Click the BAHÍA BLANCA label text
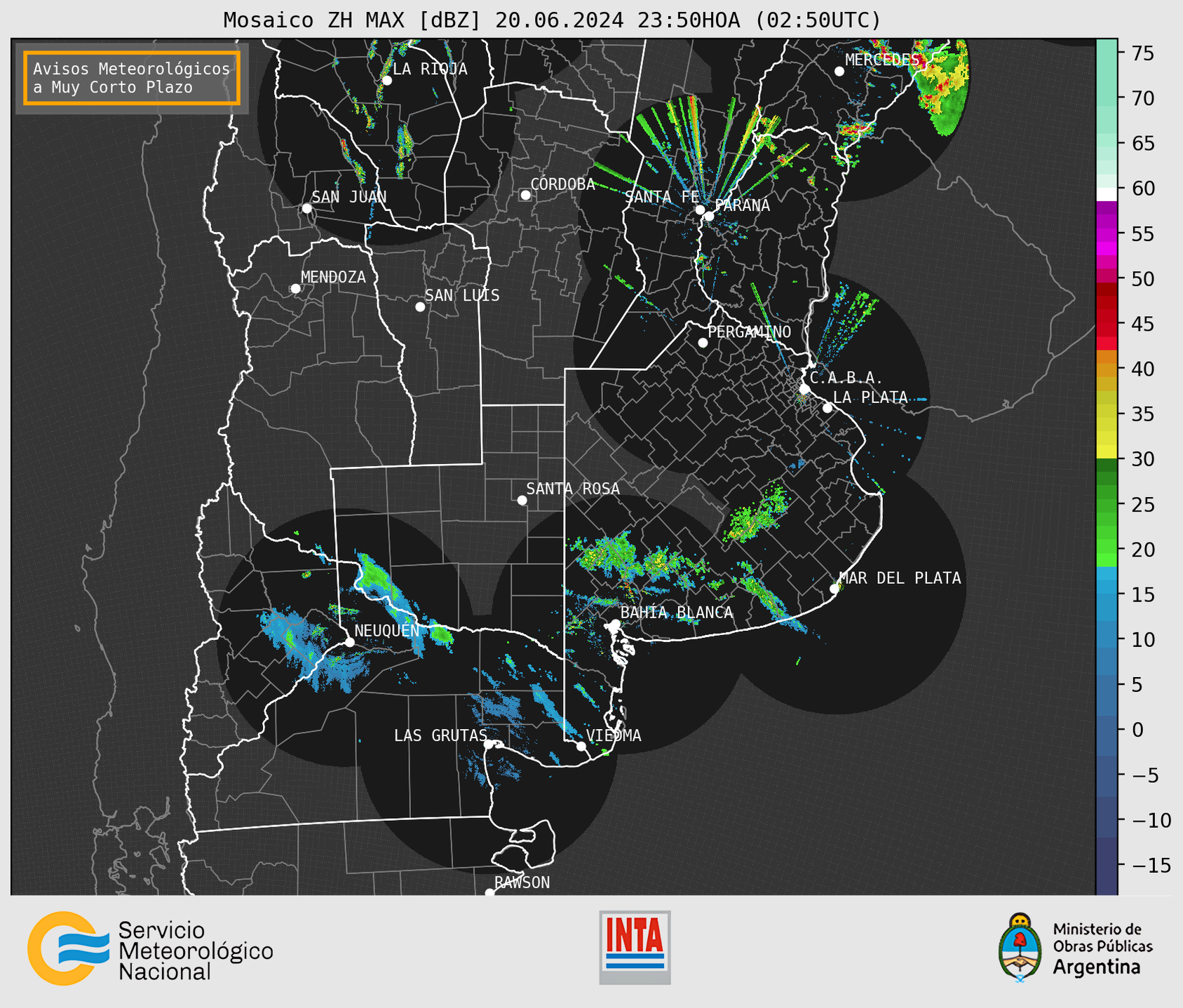The image size is (1183, 1008). [677, 613]
